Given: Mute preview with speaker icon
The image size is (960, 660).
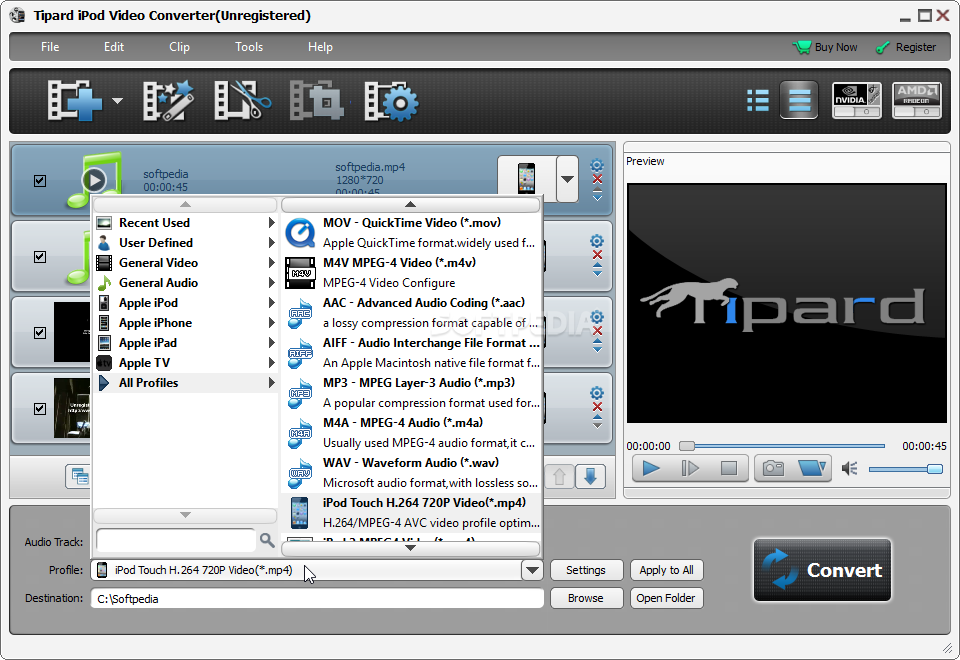Looking at the screenshot, I should tap(849, 469).
